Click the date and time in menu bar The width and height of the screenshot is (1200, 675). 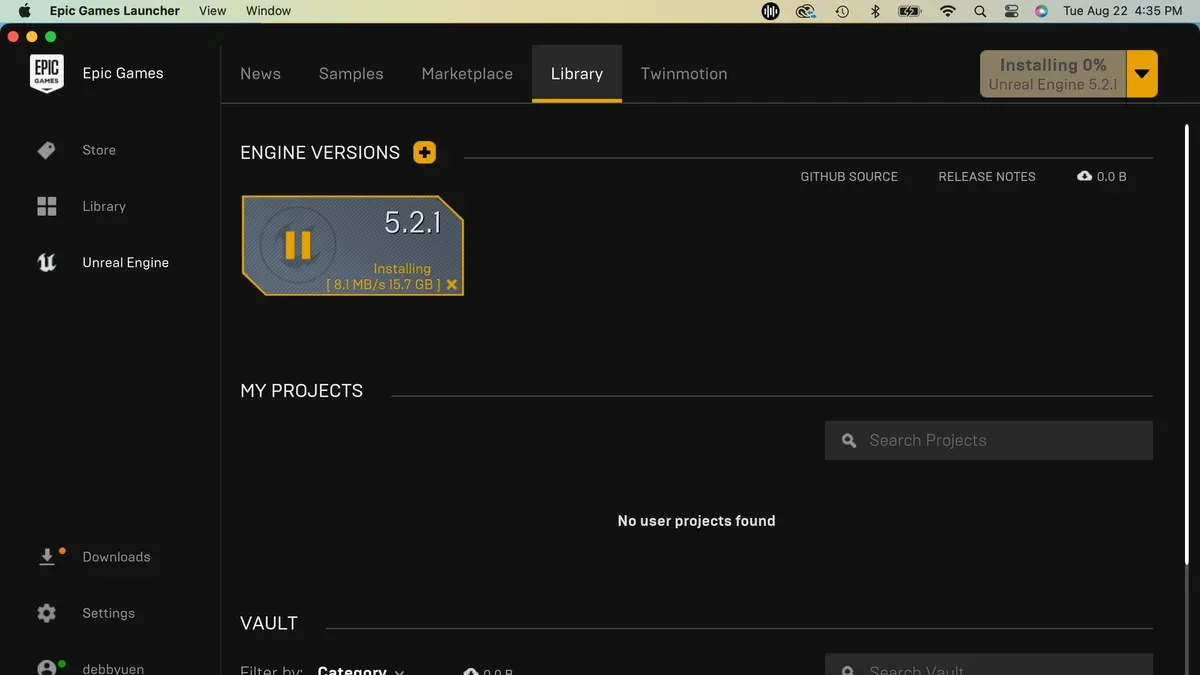(x=1122, y=11)
